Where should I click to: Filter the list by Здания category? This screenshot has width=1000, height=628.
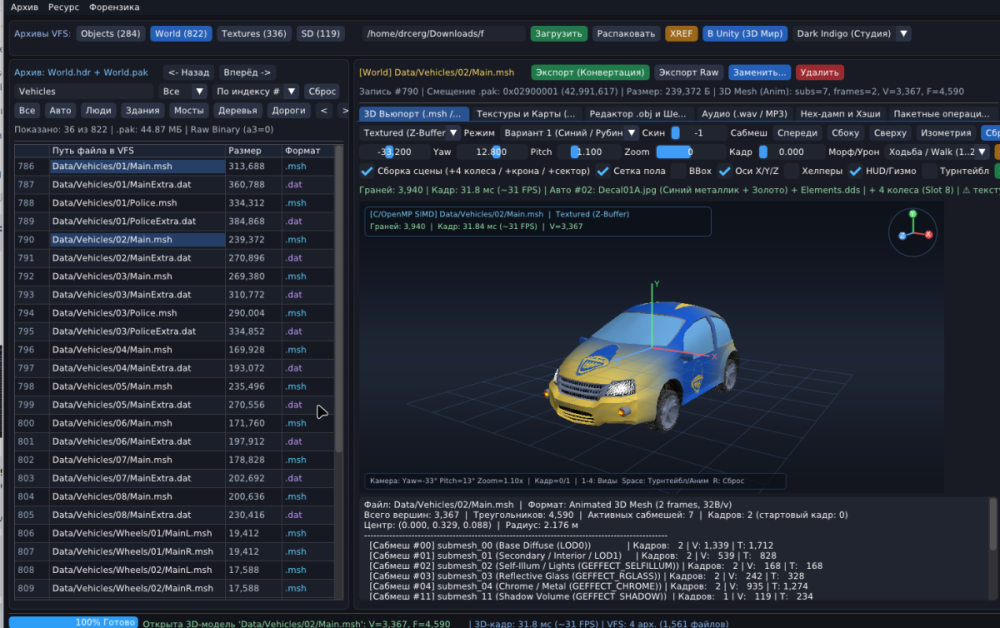click(142, 110)
